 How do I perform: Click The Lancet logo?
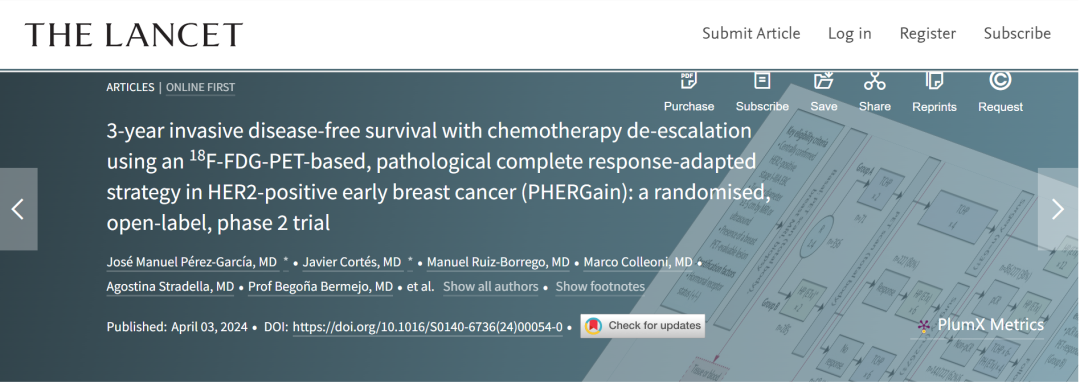click(x=134, y=34)
